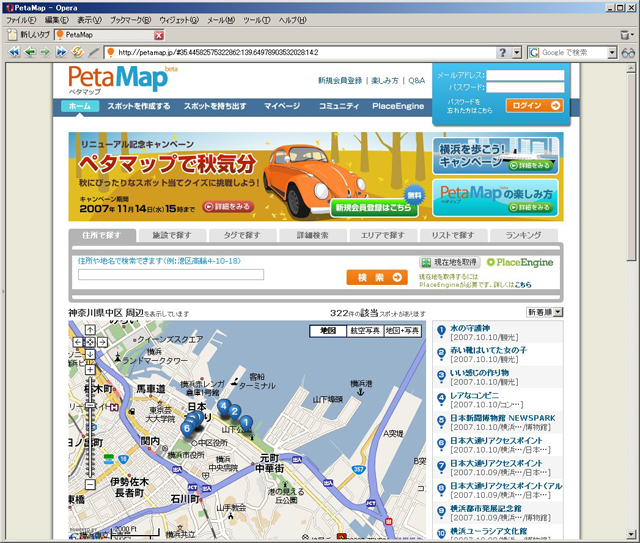
Task: Click map marker number 6
Action: tap(187, 429)
